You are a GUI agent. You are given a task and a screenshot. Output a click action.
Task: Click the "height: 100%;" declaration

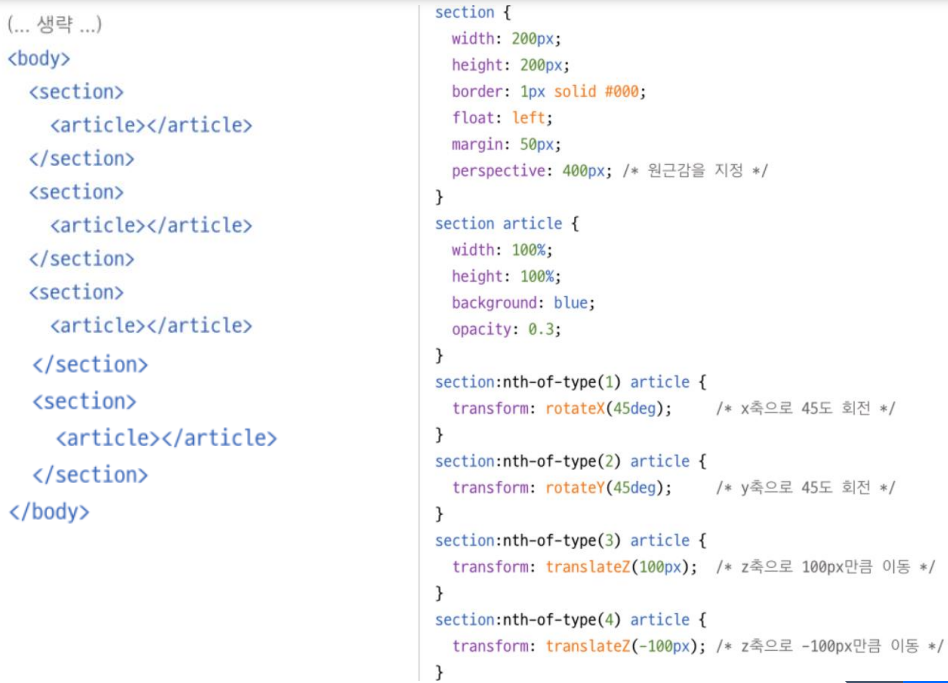(506, 276)
